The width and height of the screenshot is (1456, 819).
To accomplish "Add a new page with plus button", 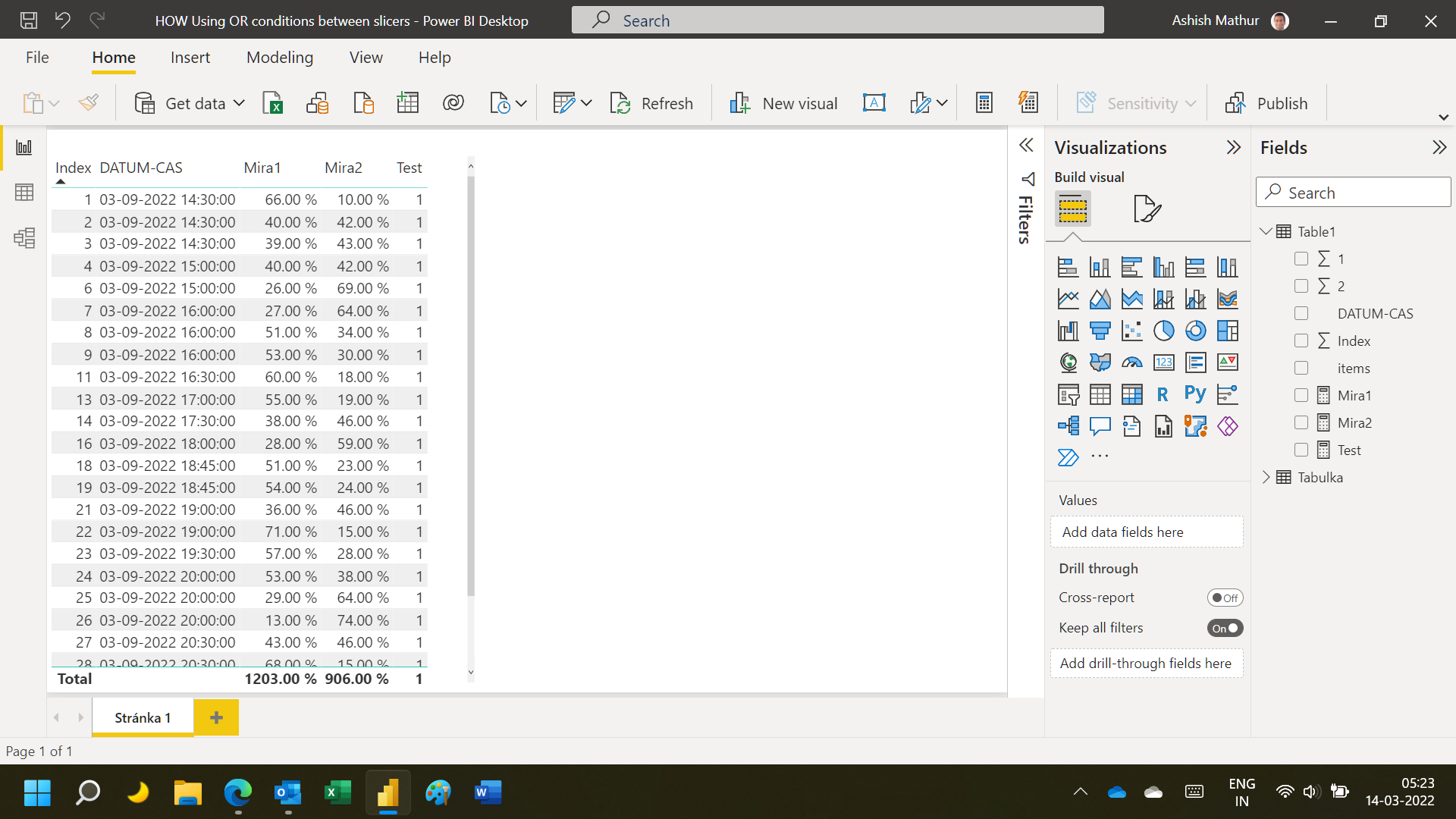I will coord(216,717).
